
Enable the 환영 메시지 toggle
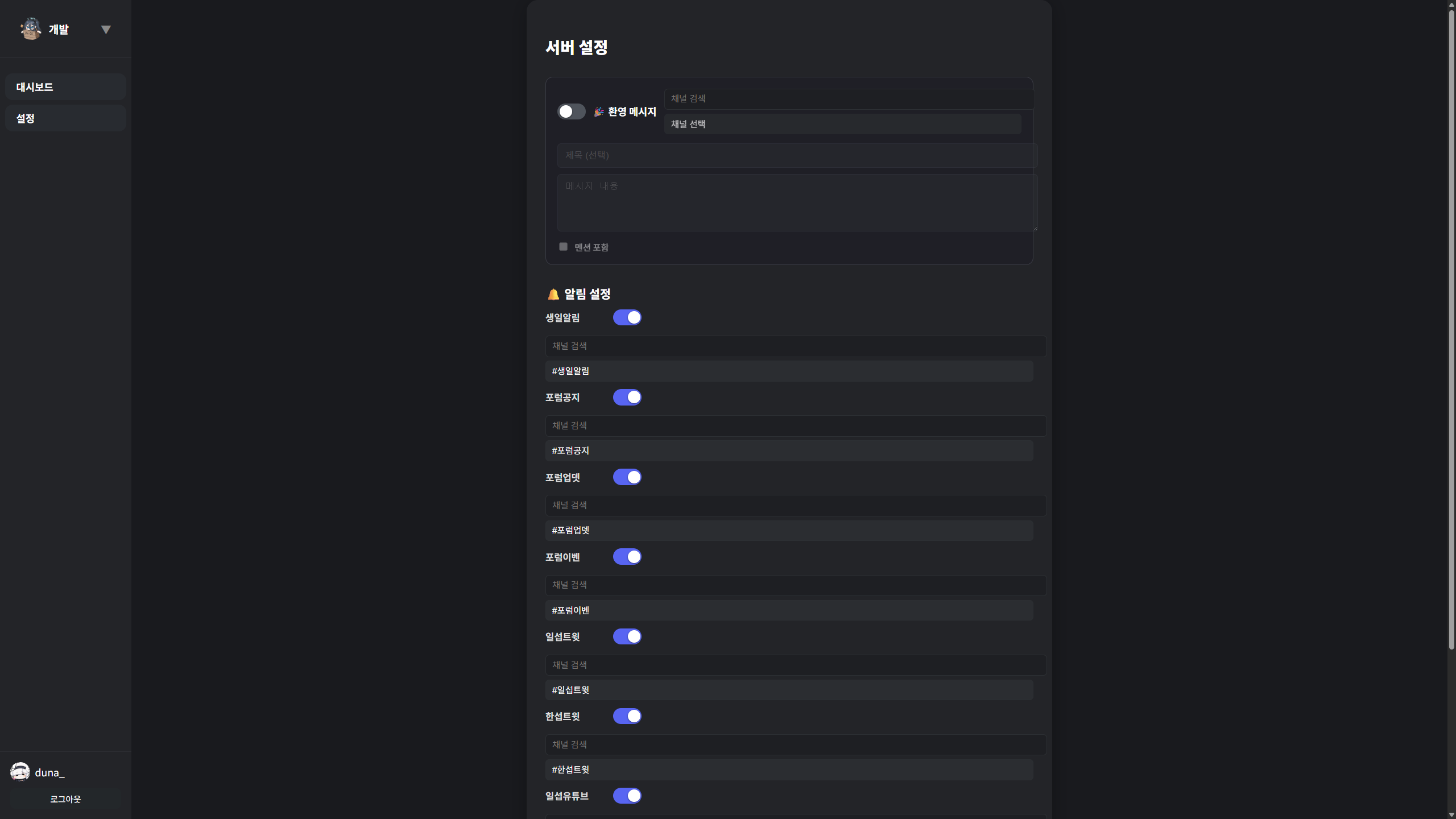pos(571,111)
